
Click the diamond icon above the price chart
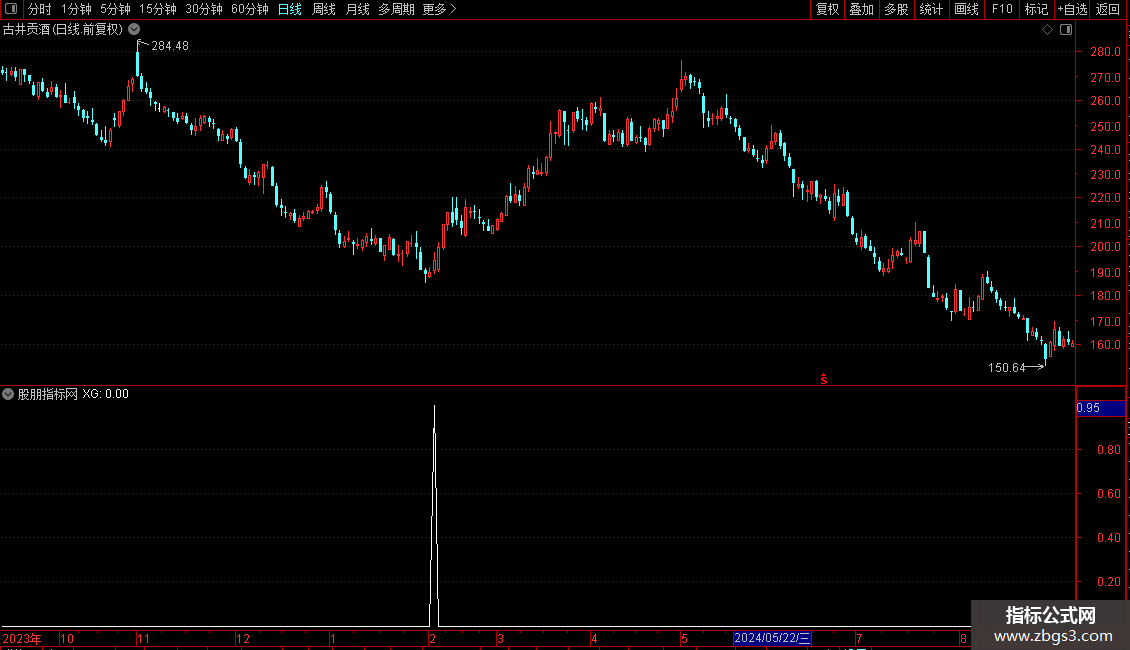coord(1047,30)
